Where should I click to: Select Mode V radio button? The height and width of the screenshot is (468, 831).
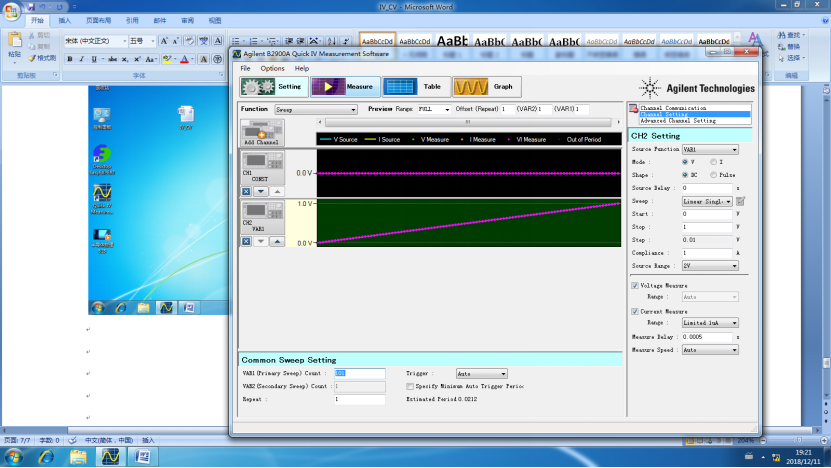(x=685, y=162)
